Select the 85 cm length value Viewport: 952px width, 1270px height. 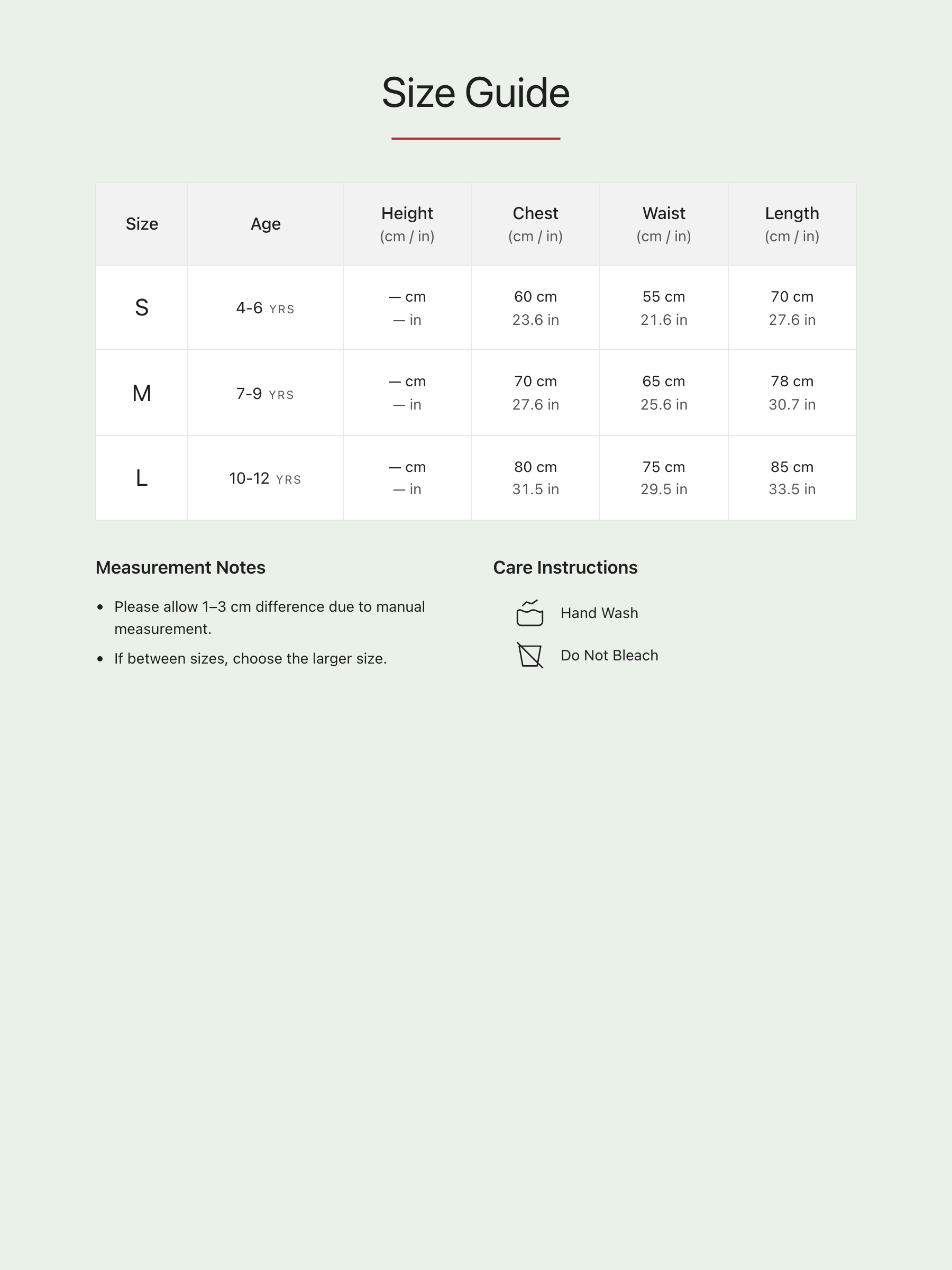click(x=792, y=467)
